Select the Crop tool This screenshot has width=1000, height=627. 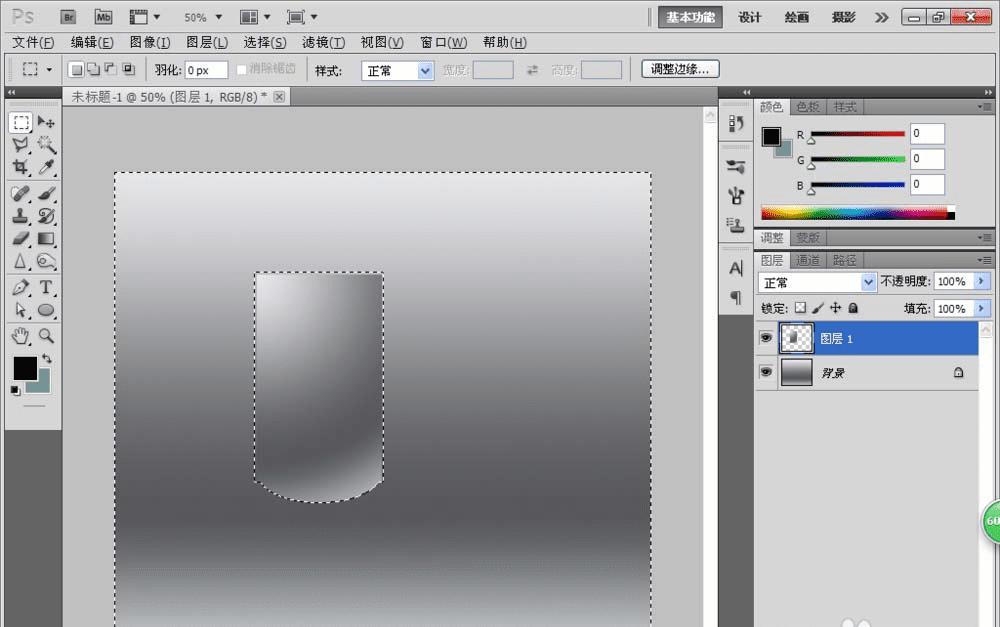[x=20, y=168]
